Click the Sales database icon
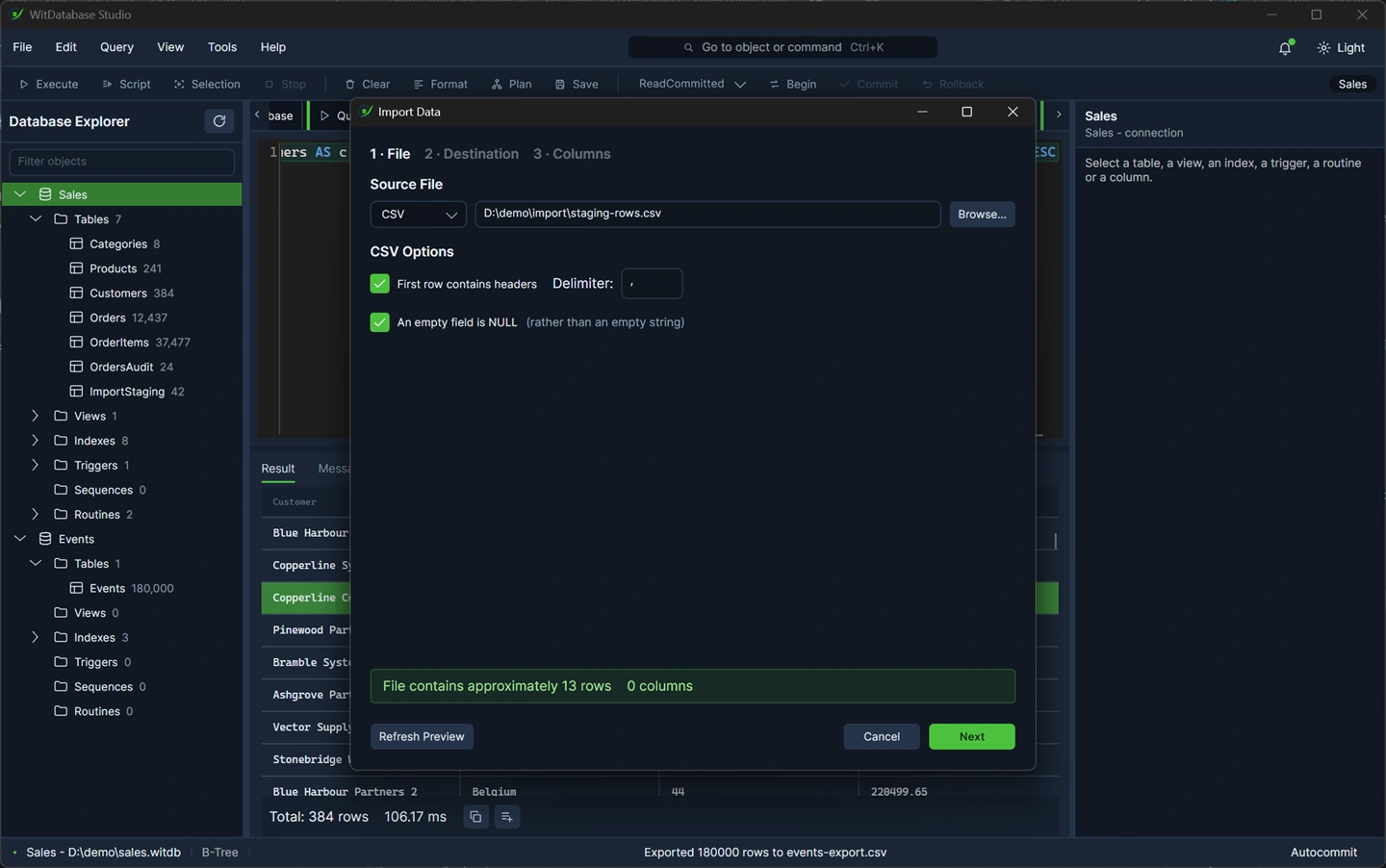Viewport: 1386px width, 868px height. pos(45,194)
